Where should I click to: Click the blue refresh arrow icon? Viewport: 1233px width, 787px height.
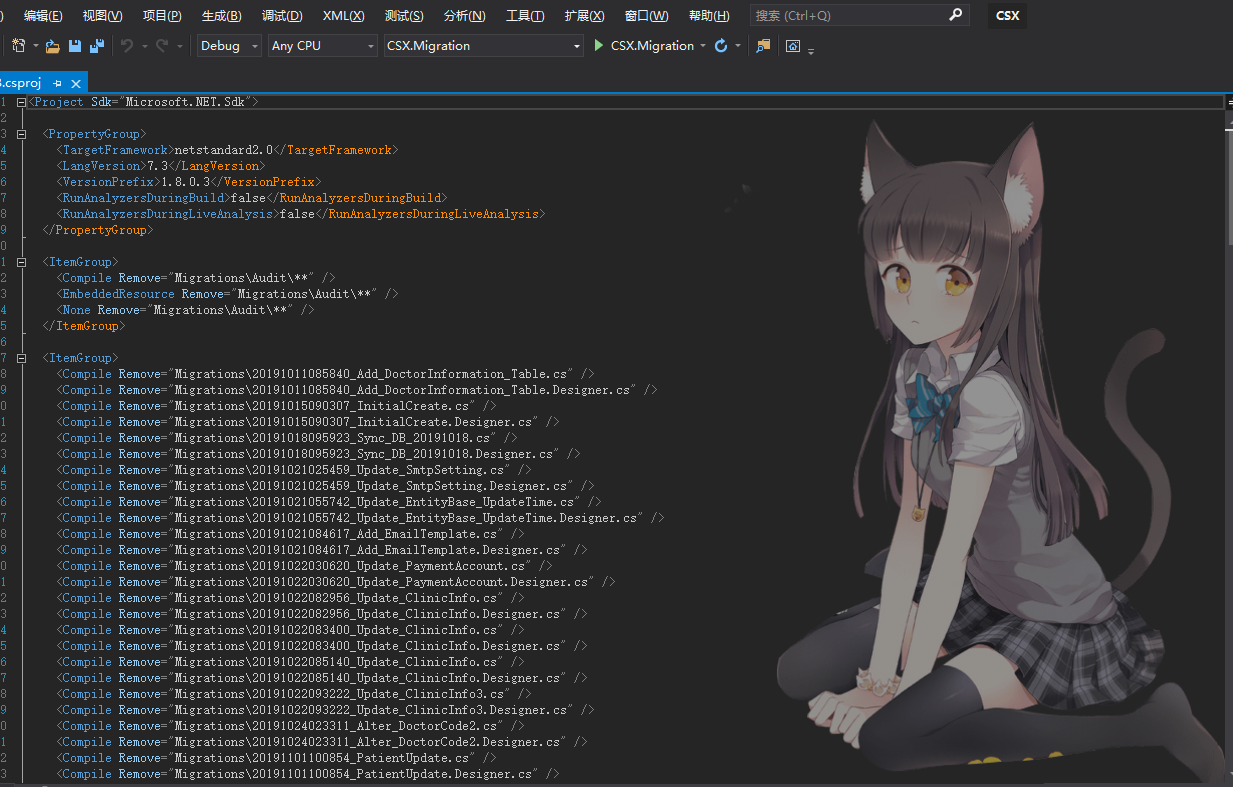[x=721, y=46]
